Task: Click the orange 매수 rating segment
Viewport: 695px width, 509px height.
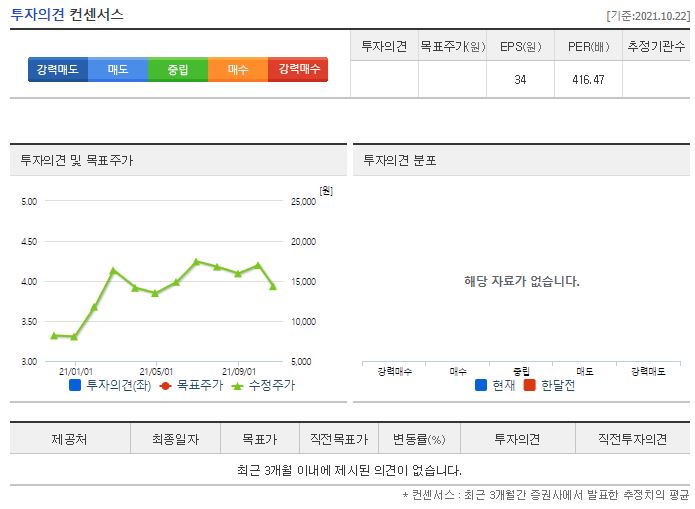Action: [x=238, y=70]
